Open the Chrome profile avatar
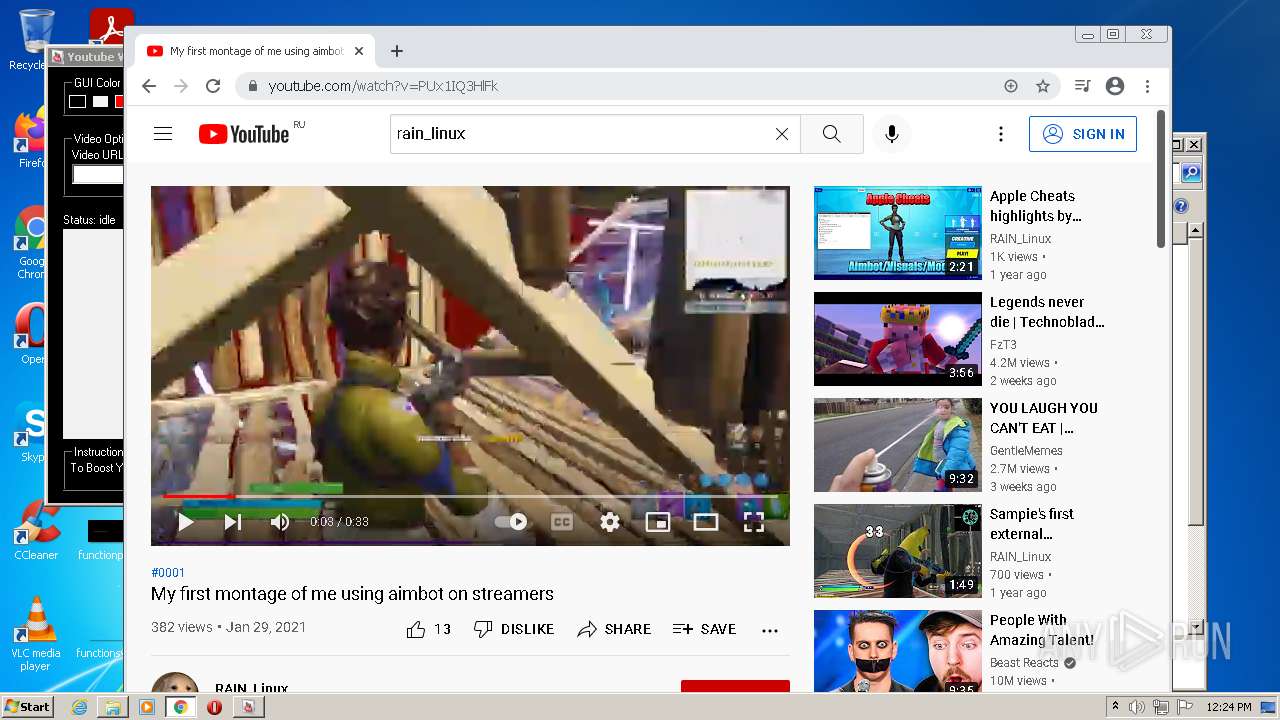Image resolution: width=1280 pixels, height=720 pixels. (1115, 86)
